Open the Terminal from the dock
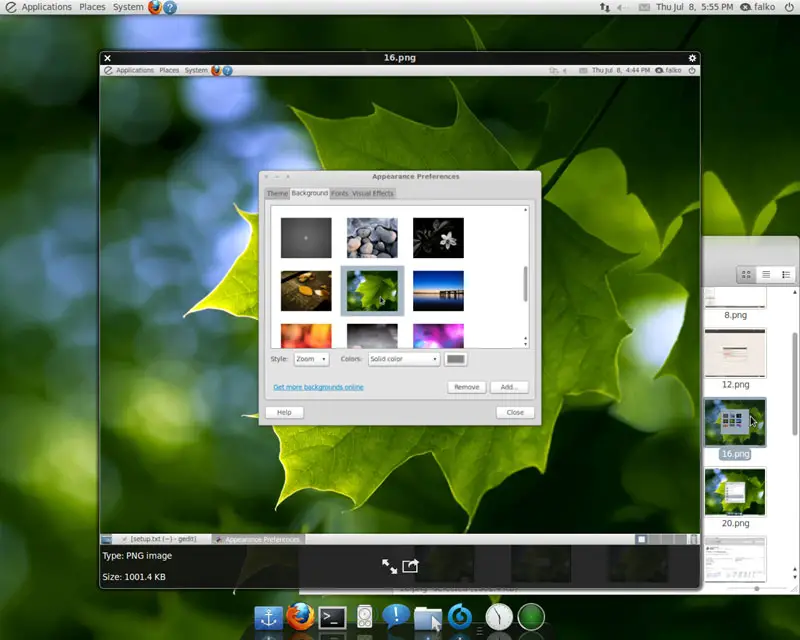Viewport: 800px width, 640px height. 332,617
